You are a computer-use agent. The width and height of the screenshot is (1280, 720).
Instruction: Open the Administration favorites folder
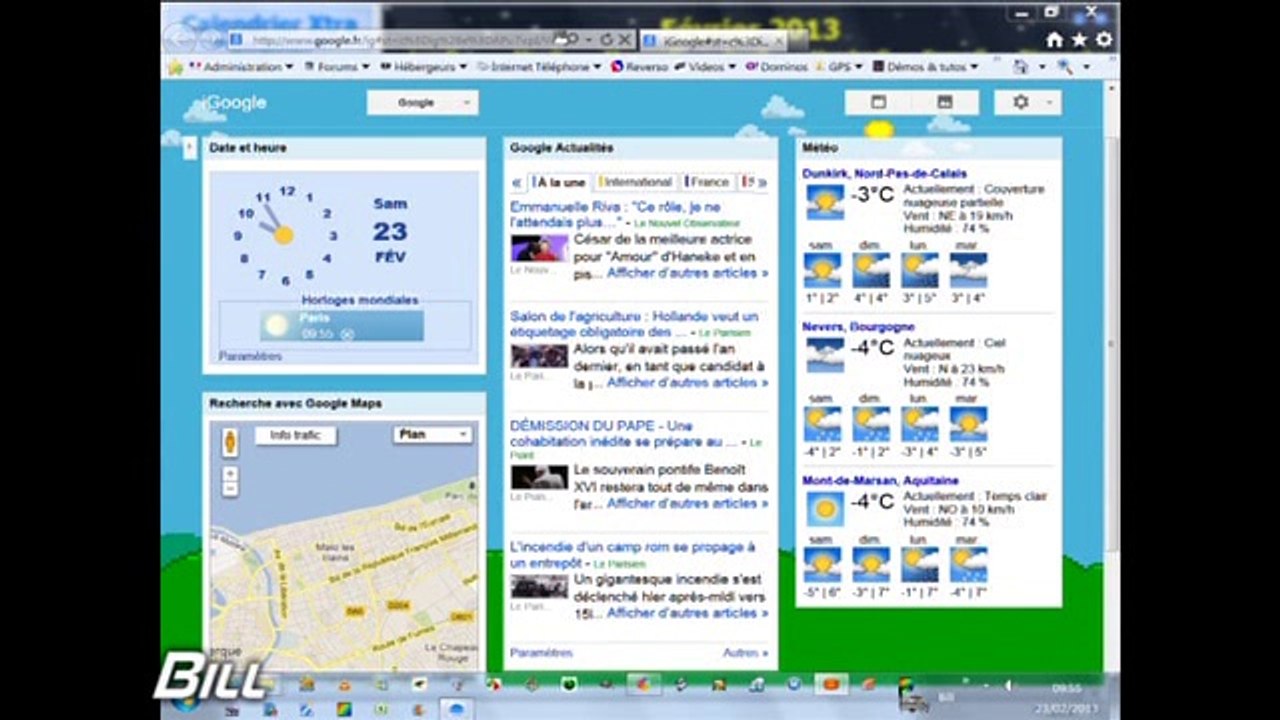coord(241,67)
